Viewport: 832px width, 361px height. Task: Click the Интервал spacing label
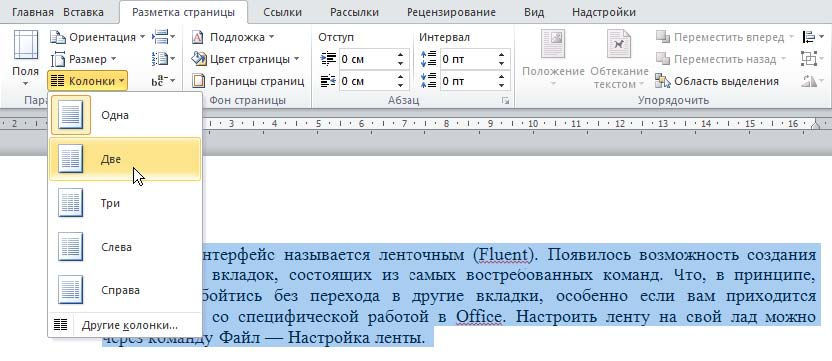tap(444, 37)
